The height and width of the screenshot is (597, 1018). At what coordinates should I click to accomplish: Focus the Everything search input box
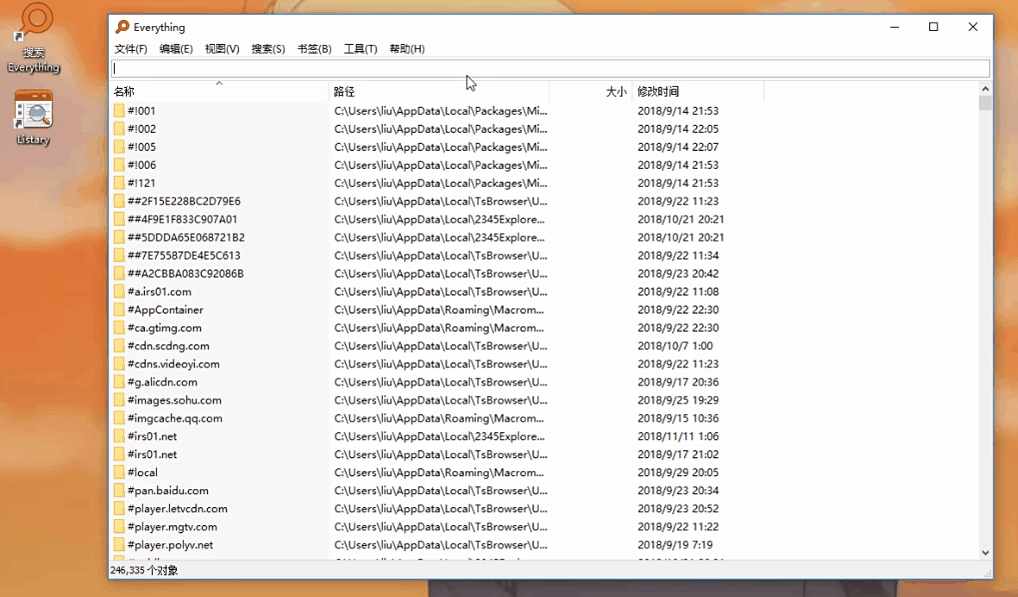tap(551, 68)
